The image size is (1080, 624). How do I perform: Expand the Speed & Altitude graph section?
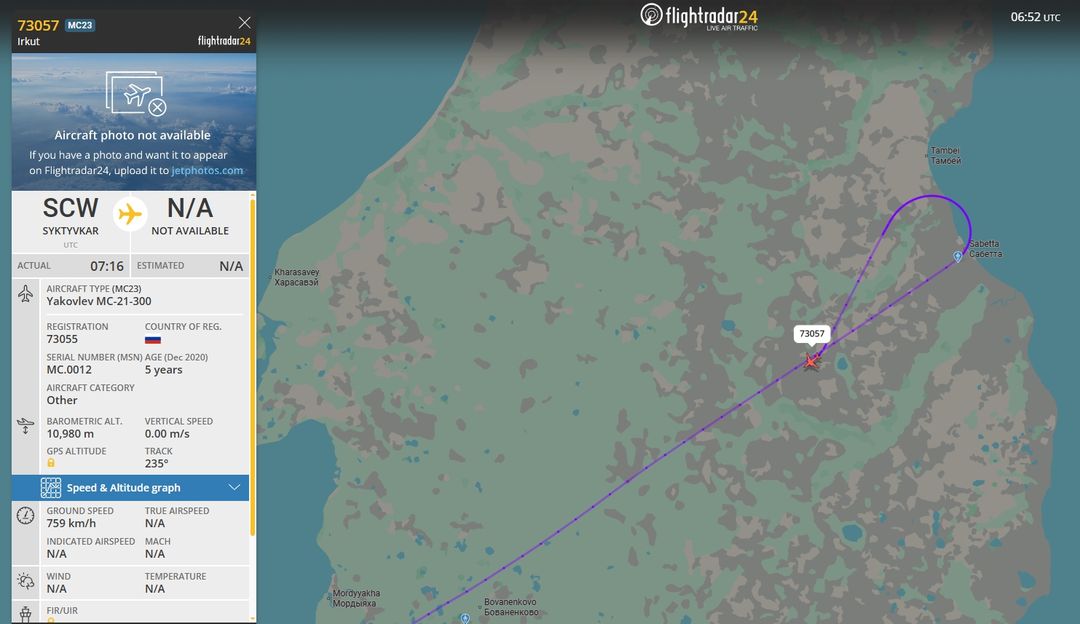click(130, 488)
